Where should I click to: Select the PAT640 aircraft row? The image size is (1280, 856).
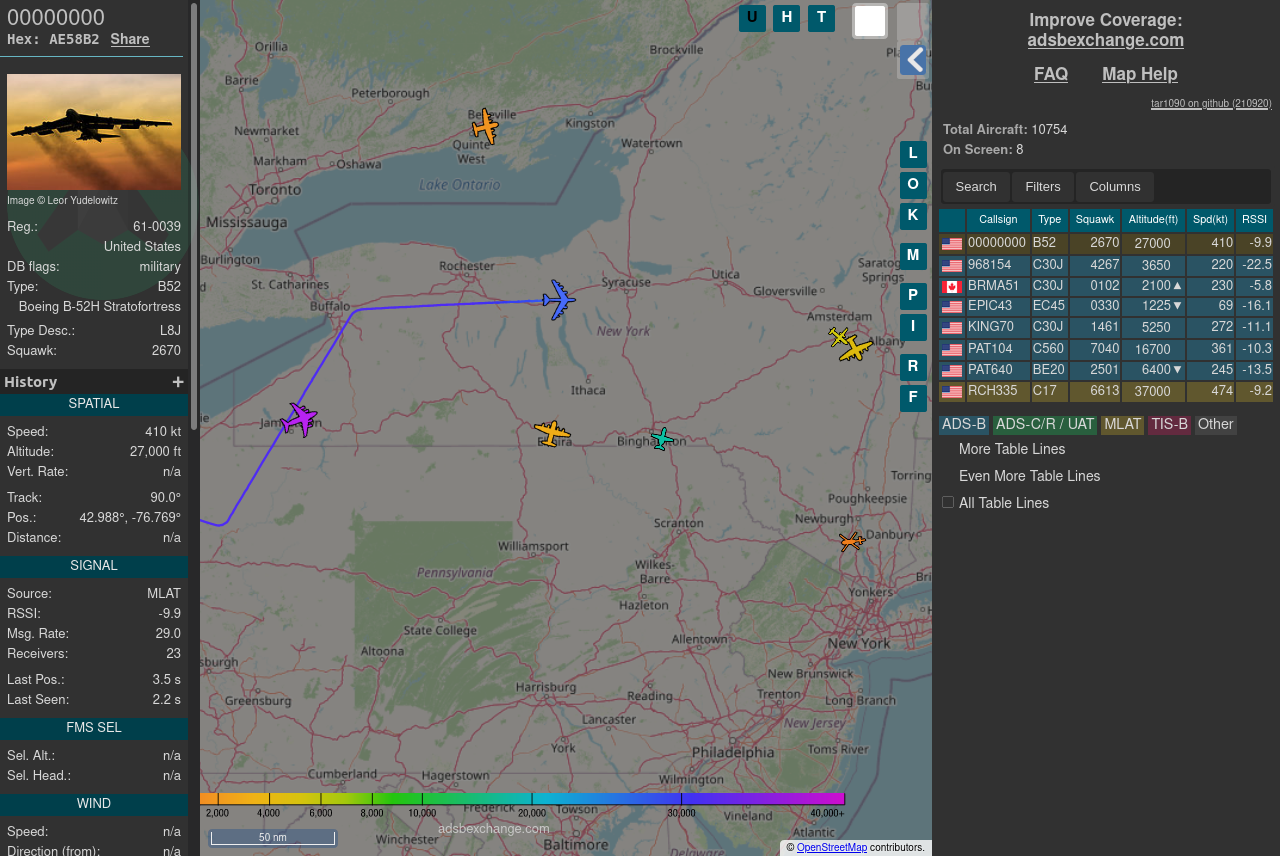(1106, 370)
